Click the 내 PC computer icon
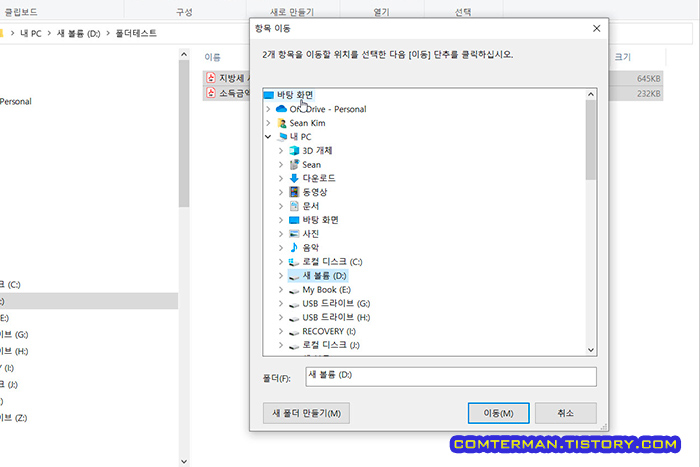 (282, 137)
